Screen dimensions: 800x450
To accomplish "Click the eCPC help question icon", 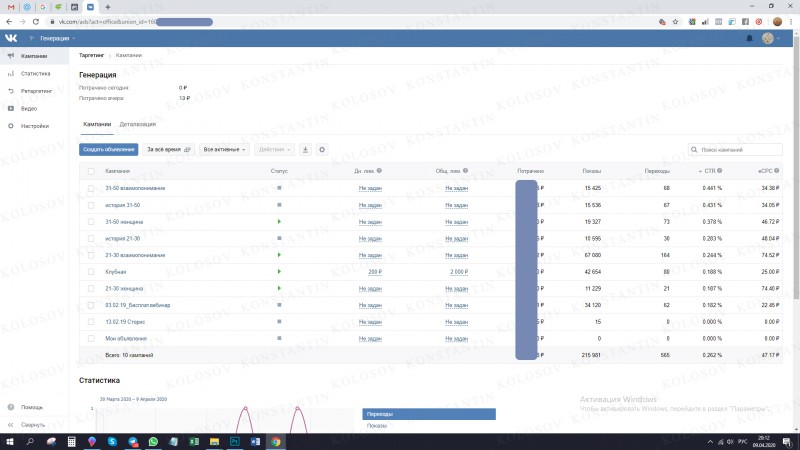I will tap(777, 171).
